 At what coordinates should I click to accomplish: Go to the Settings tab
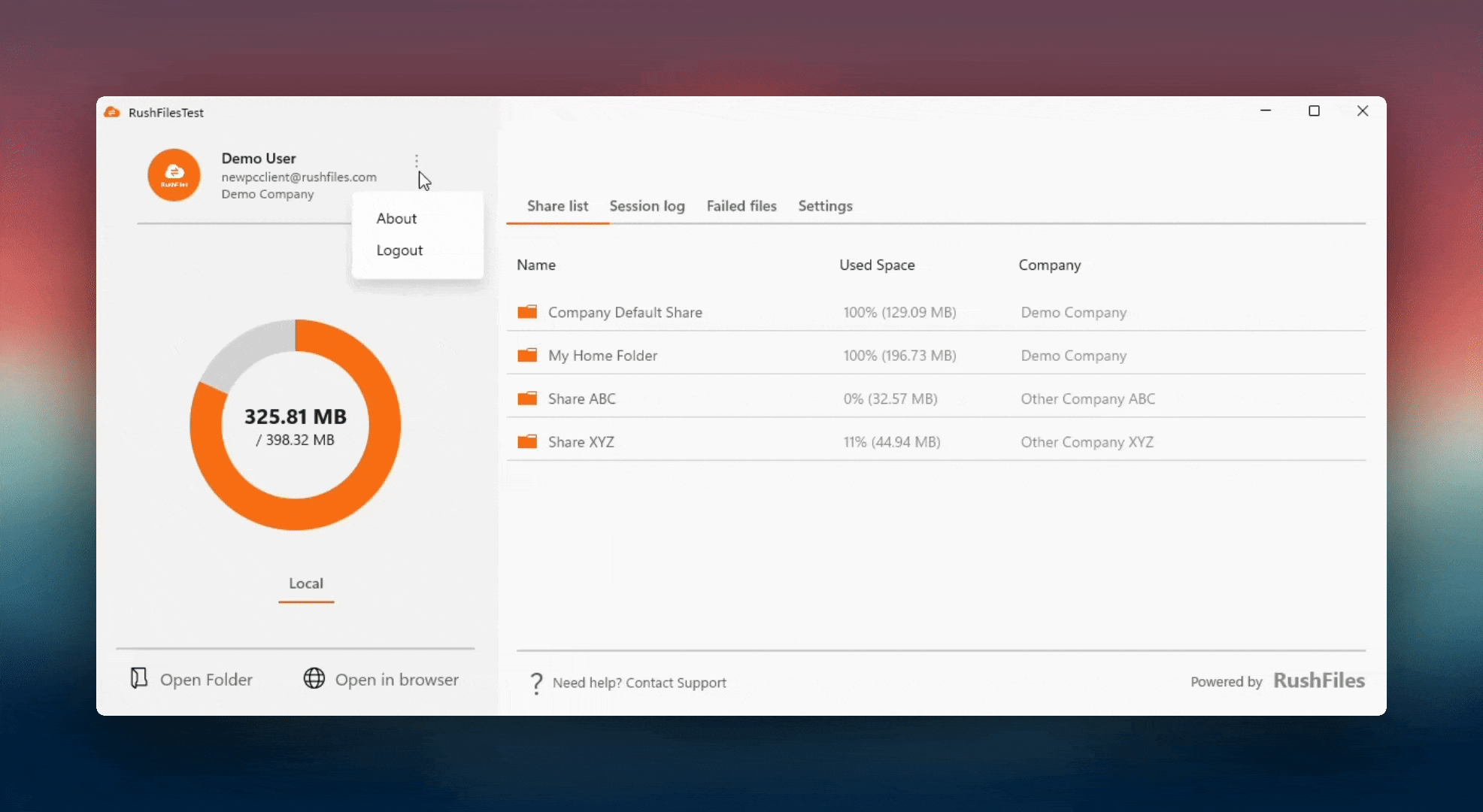pyautogui.click(x=825, y=206)
